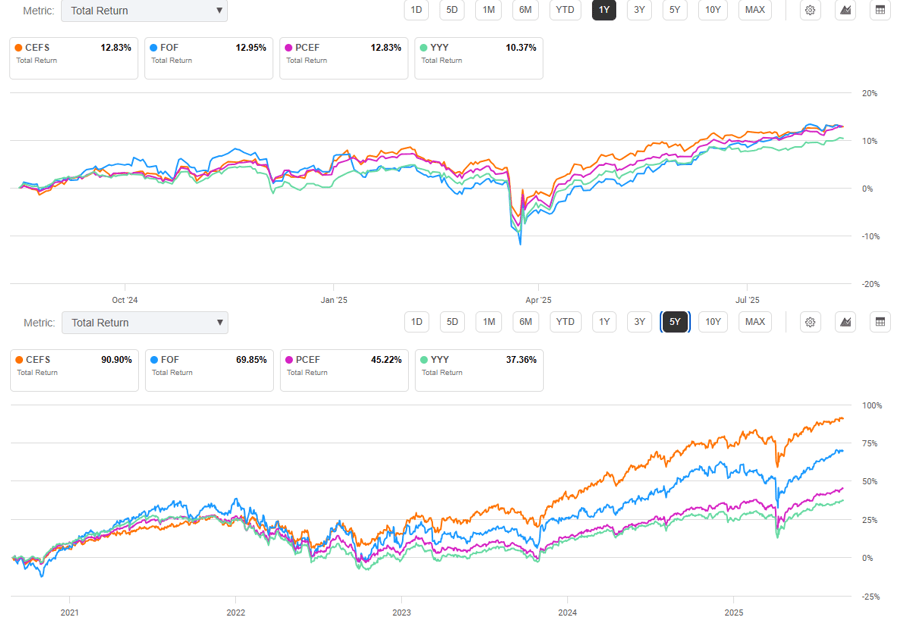Click chart type icon in bottom chart
897x636 pixels.
(845, 322)
